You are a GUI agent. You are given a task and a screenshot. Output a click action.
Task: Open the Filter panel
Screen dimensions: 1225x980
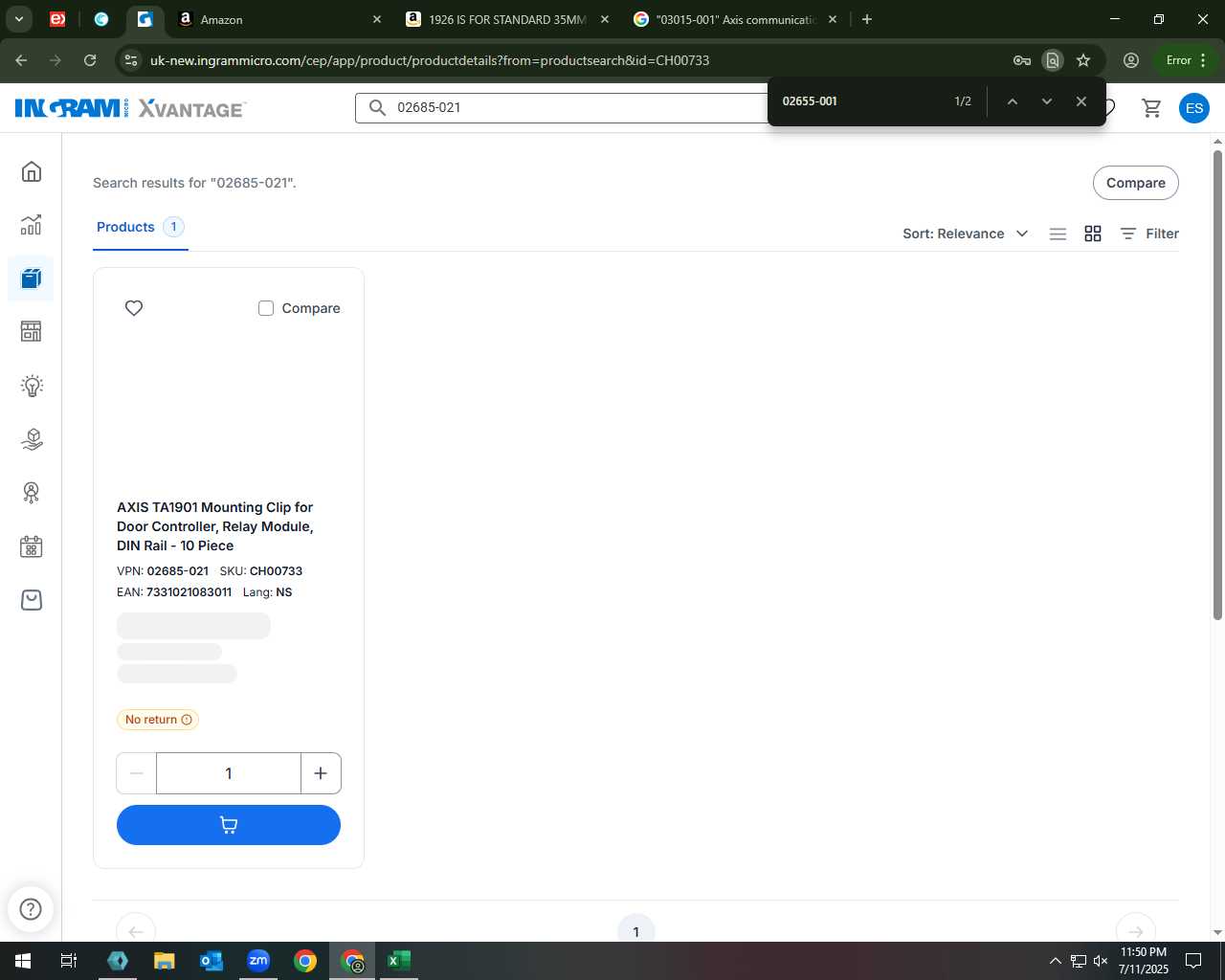[x=1149, y=234]
